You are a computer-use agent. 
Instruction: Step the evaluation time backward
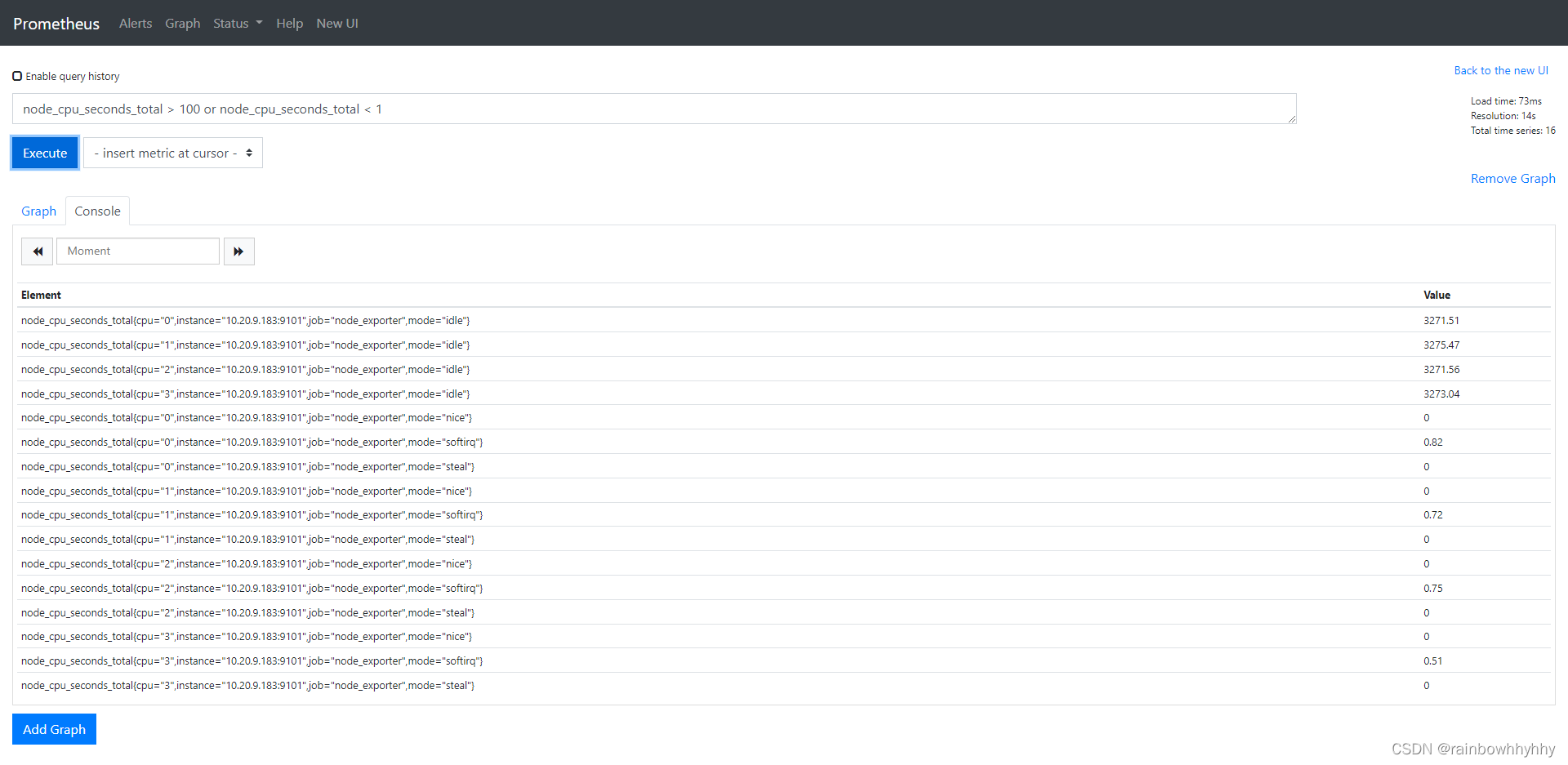[38, 251]
